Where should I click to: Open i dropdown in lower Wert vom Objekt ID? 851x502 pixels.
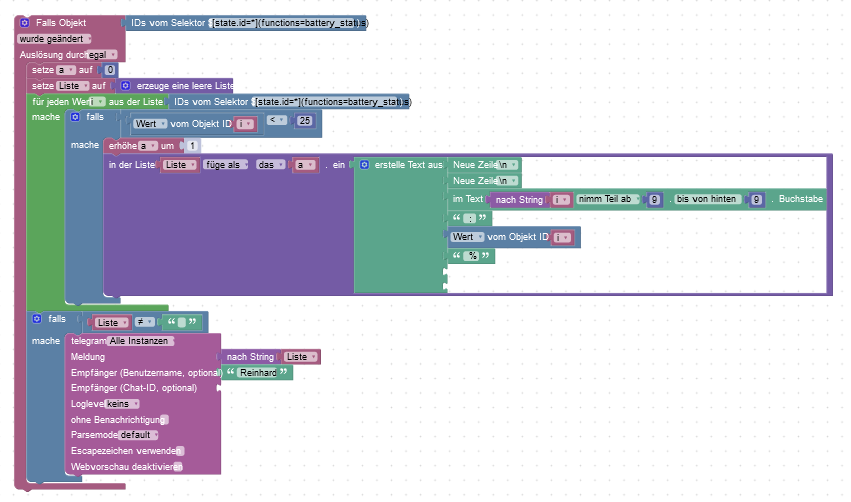(x=562, y=237)
